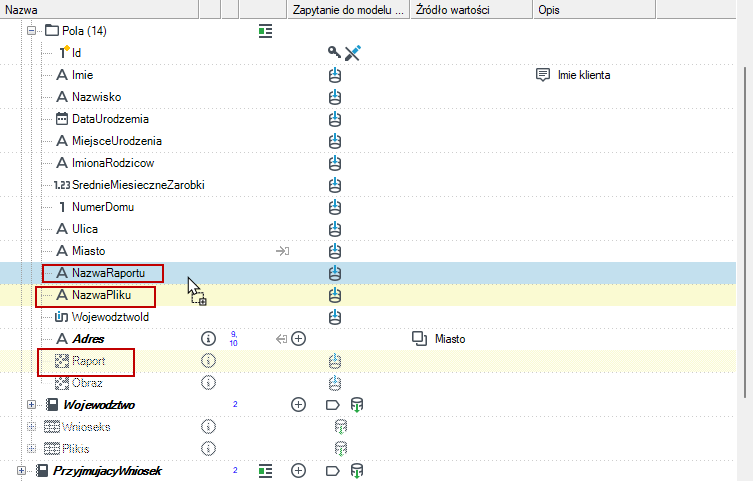Click the vertical scrollbar thumb
Screen dimensions: 753x481
(x=745, y=230)
